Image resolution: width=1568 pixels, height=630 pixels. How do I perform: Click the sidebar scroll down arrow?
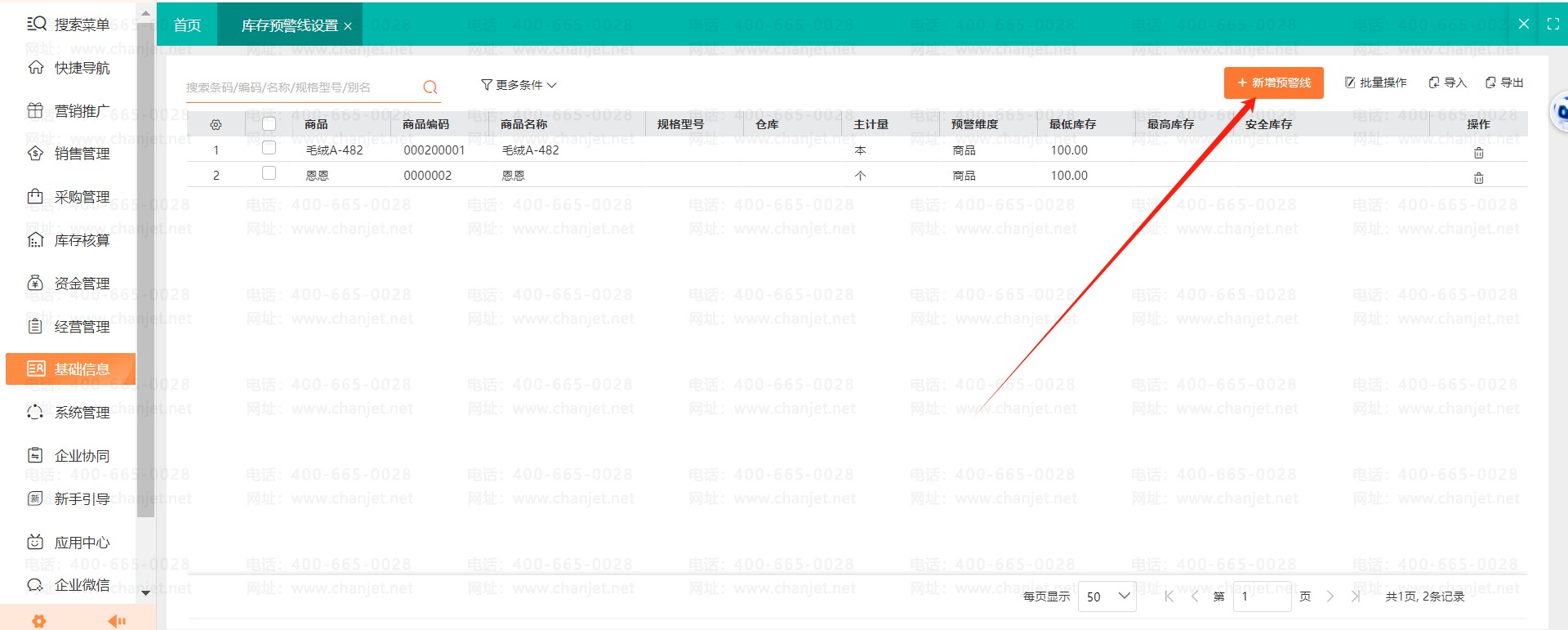pyautogui.click(x=145, y=593)
